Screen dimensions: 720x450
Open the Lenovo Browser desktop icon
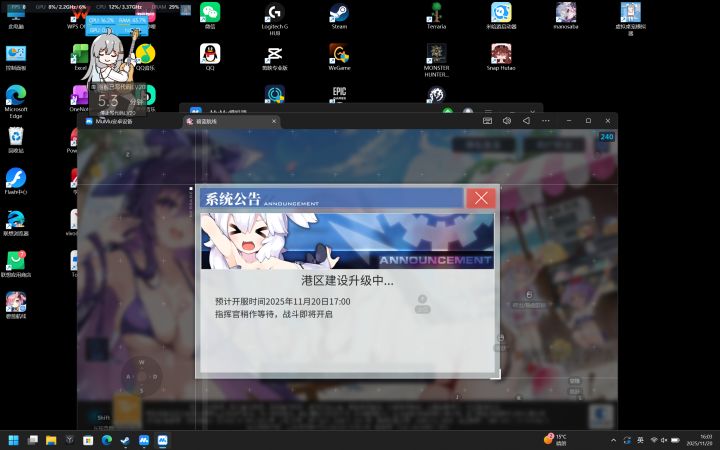pyautogui.click(x=16, y=222)
